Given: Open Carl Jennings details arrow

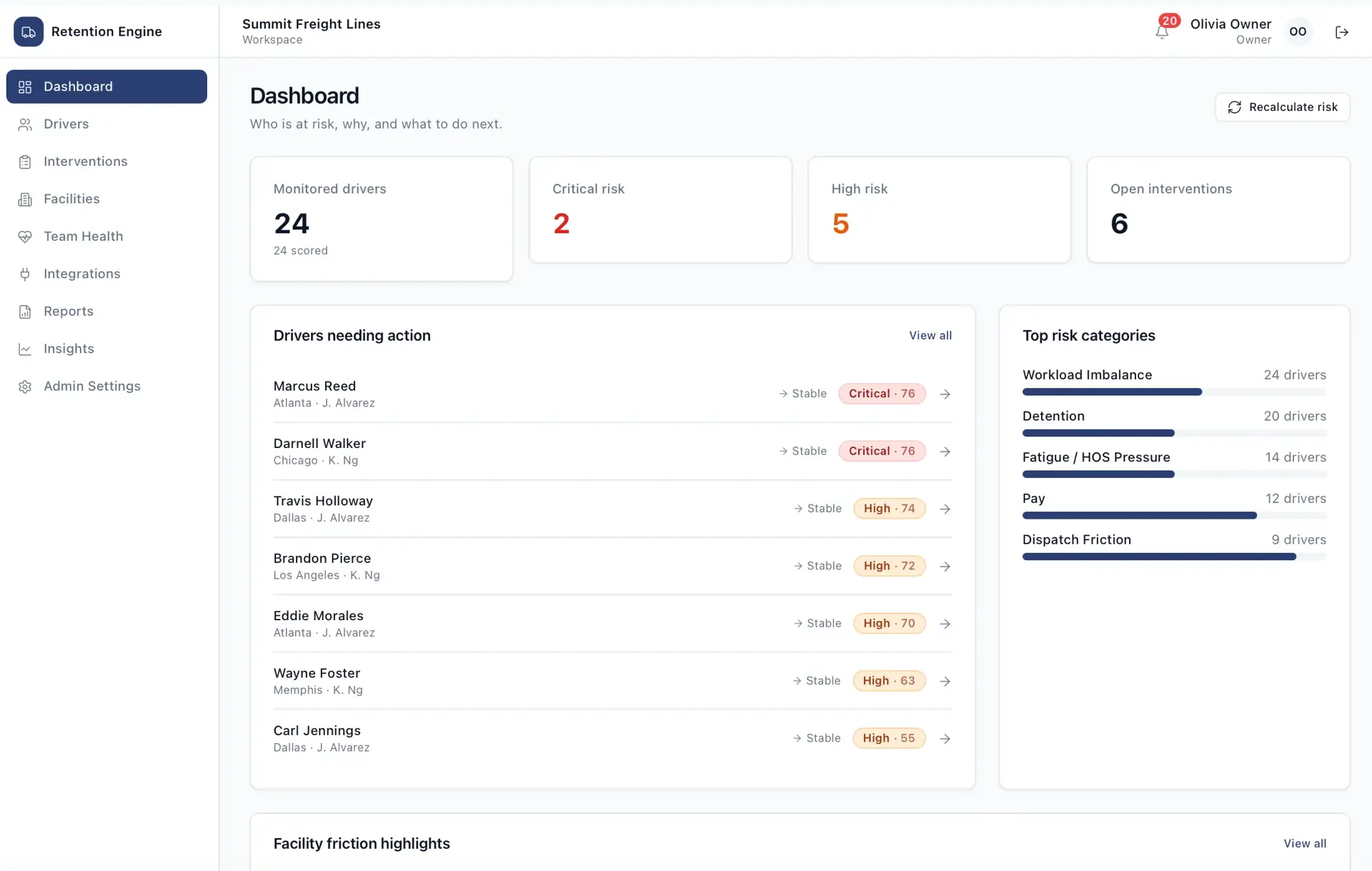Looking at the screenshot, I should (945, 739).
